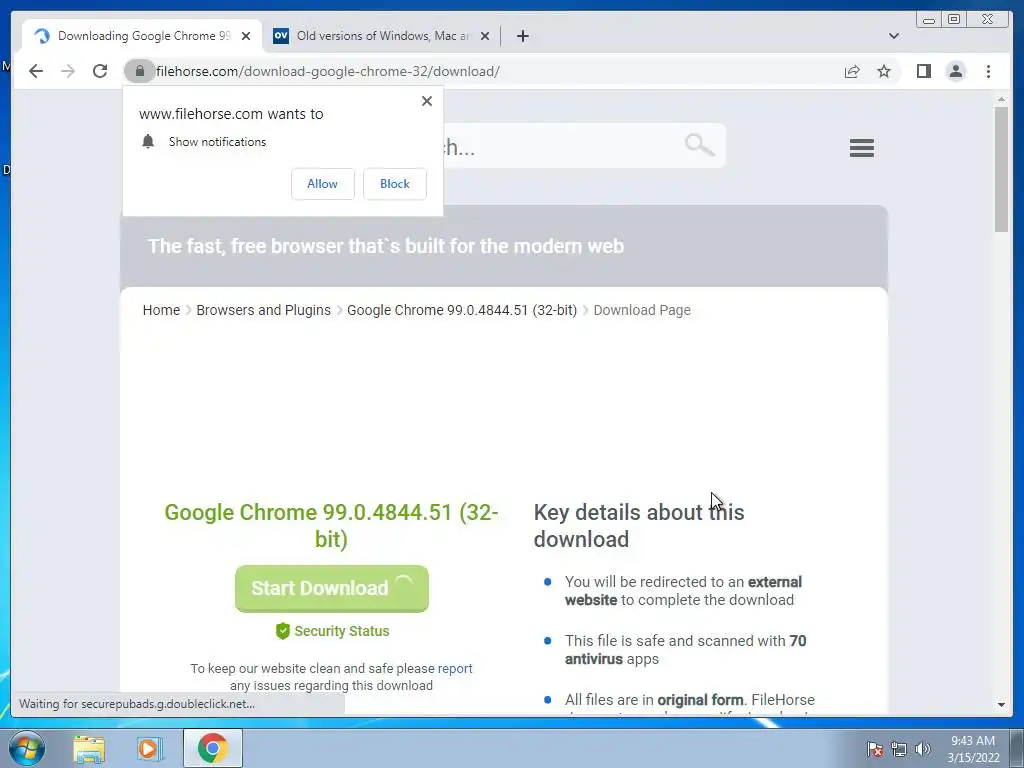Click the FileHorse search field
The width and height of the screenshot is (1024, 768).
pos(562,146)
